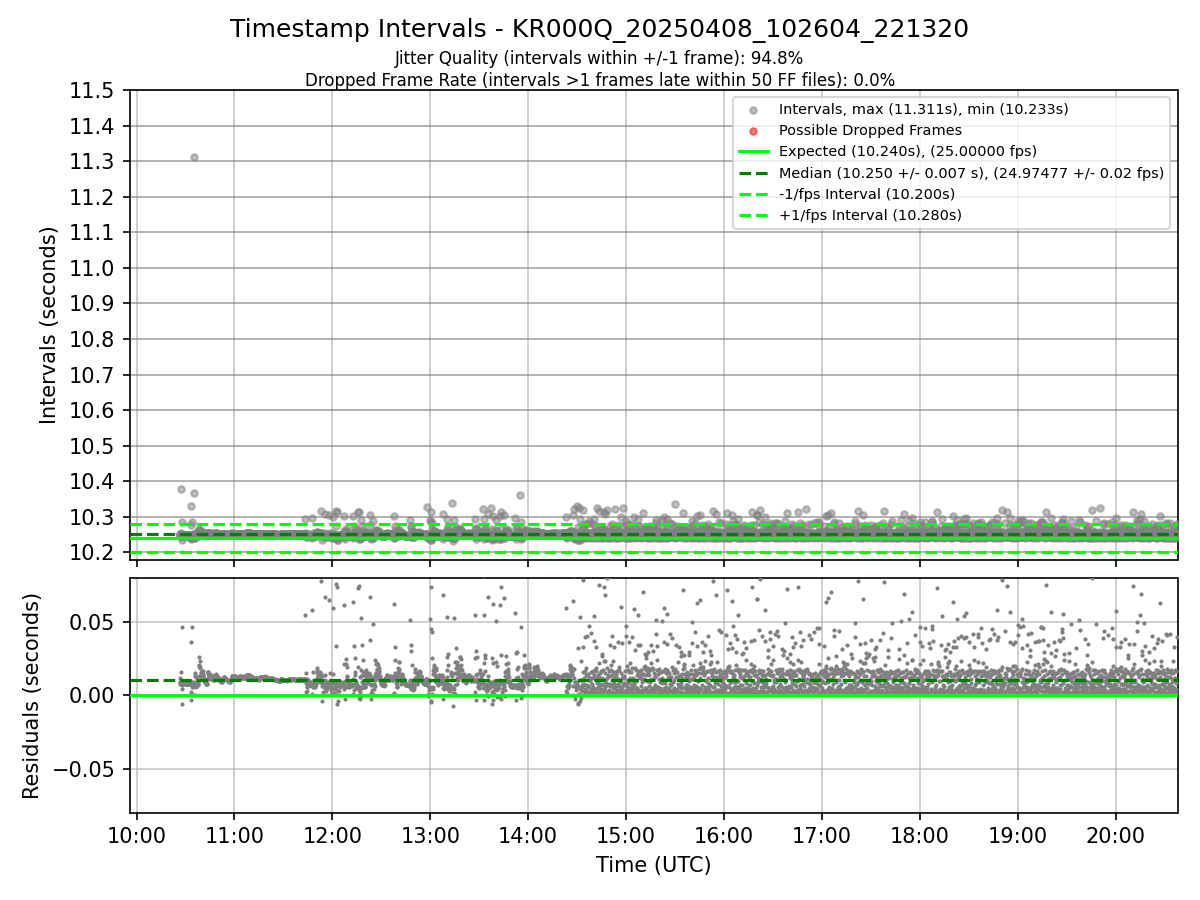Click the residuals tick label "0.00"

click(x=90, y=696)
